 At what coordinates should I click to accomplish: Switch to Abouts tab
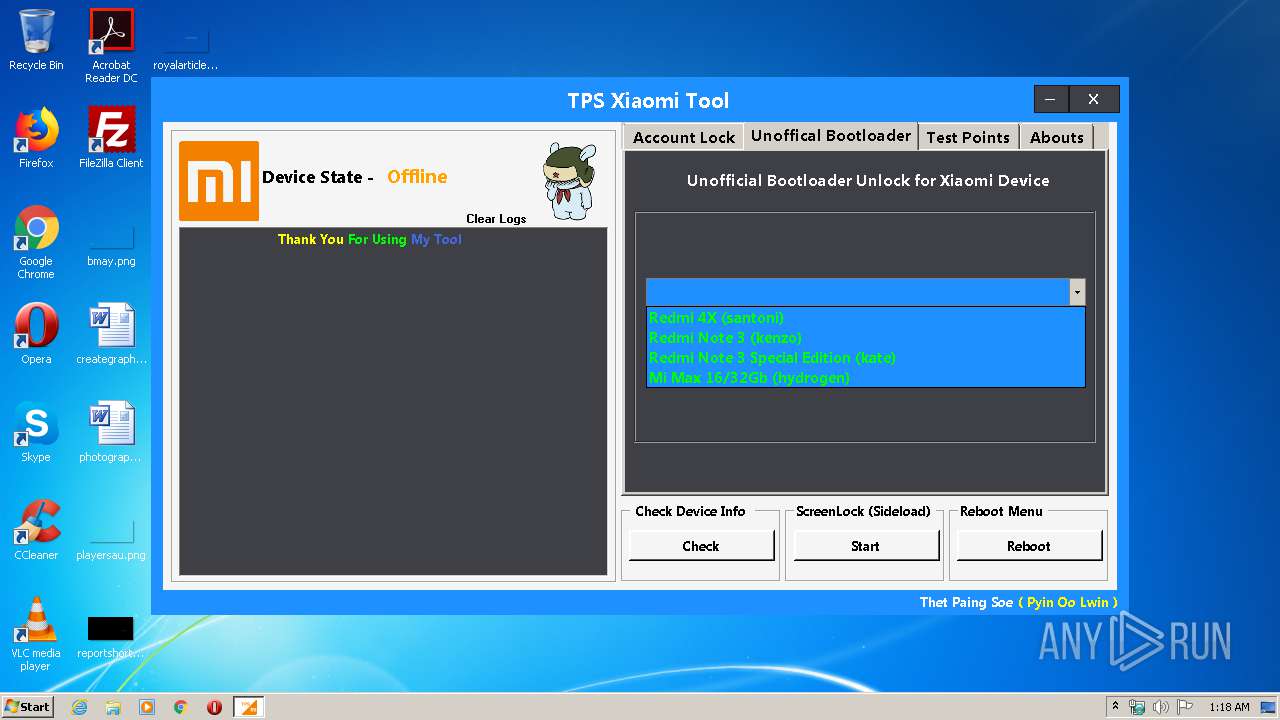(x=1057, y=138)
